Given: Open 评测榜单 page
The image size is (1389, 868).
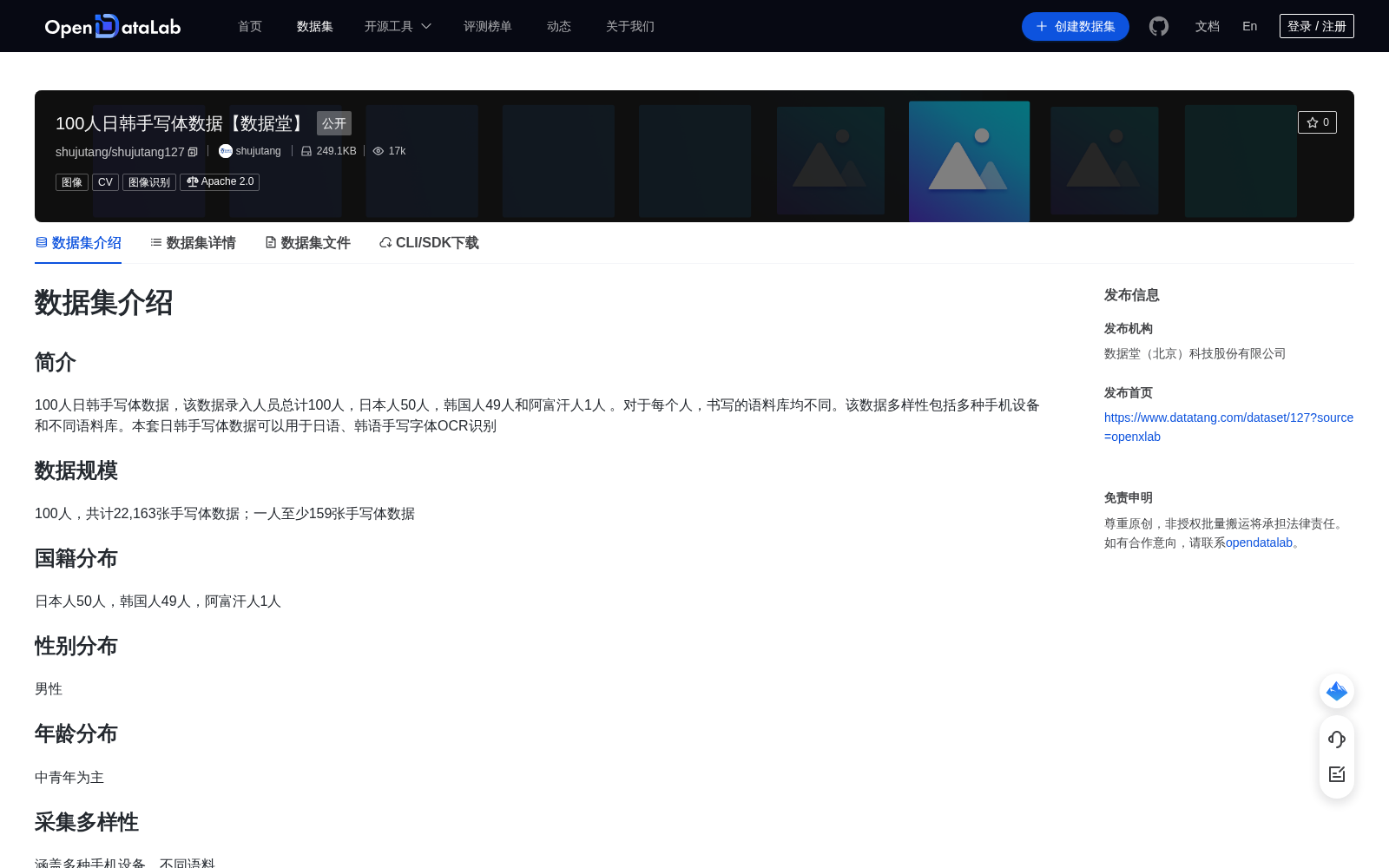Looking at the screenshot, I should click(x=488, y=26).
